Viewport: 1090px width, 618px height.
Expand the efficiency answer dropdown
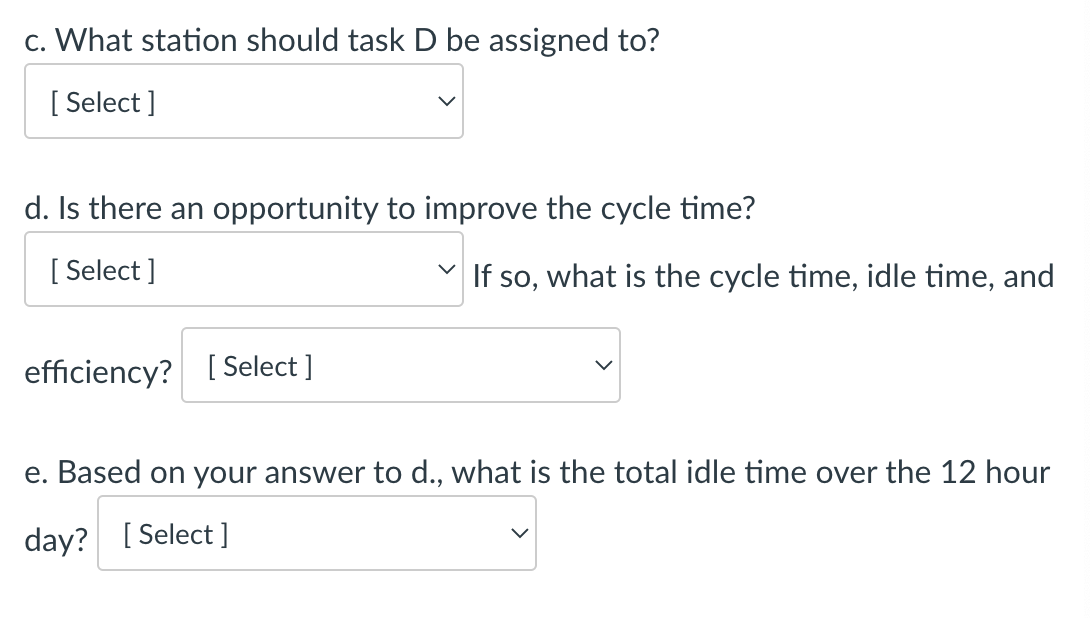400,366
